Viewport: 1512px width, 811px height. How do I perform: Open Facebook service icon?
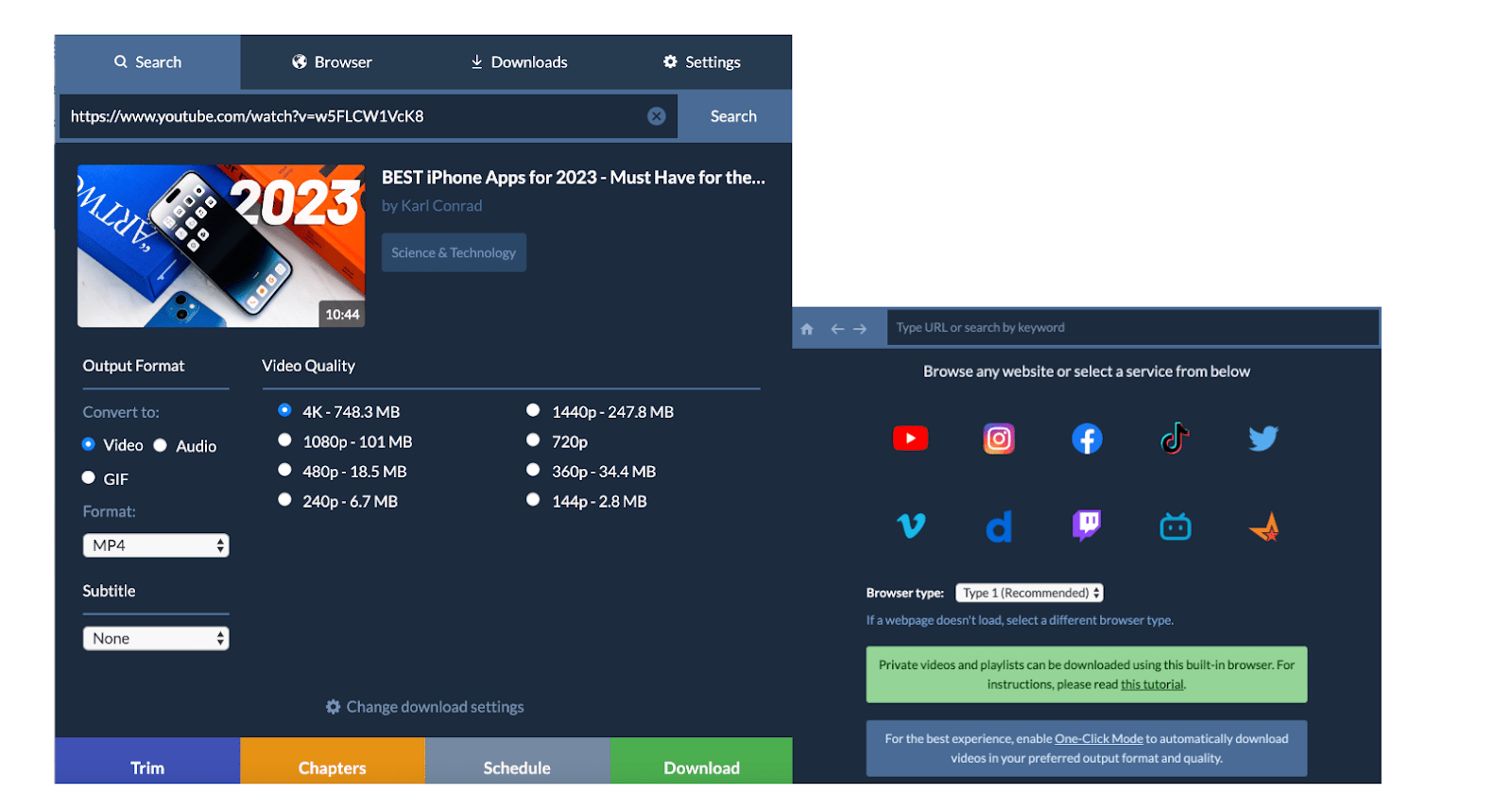(1087, 439)
